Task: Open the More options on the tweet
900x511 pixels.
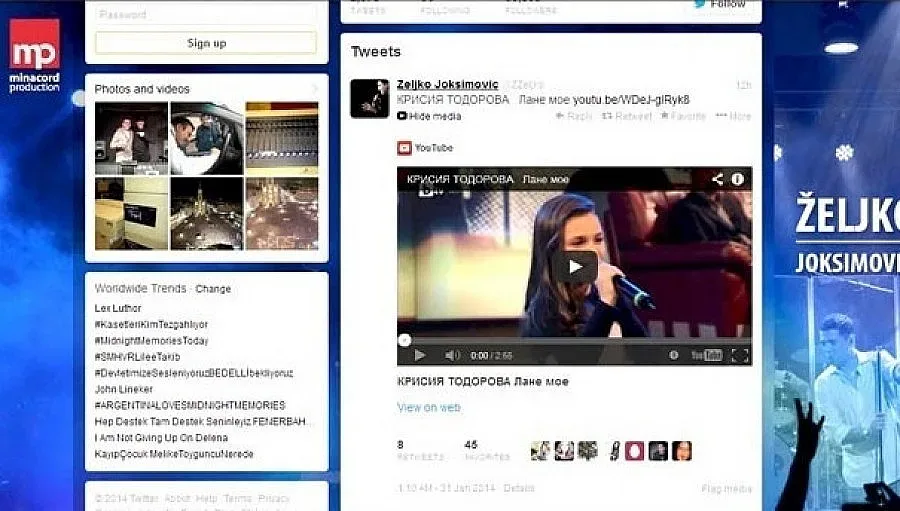Action: pos(733,116)
